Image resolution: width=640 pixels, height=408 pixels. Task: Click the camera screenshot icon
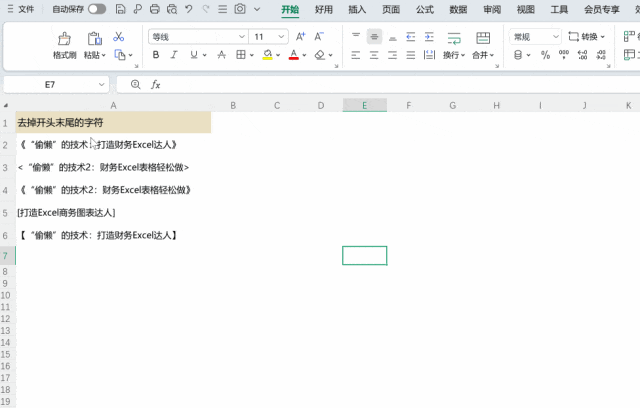click(x=240, y=9)
